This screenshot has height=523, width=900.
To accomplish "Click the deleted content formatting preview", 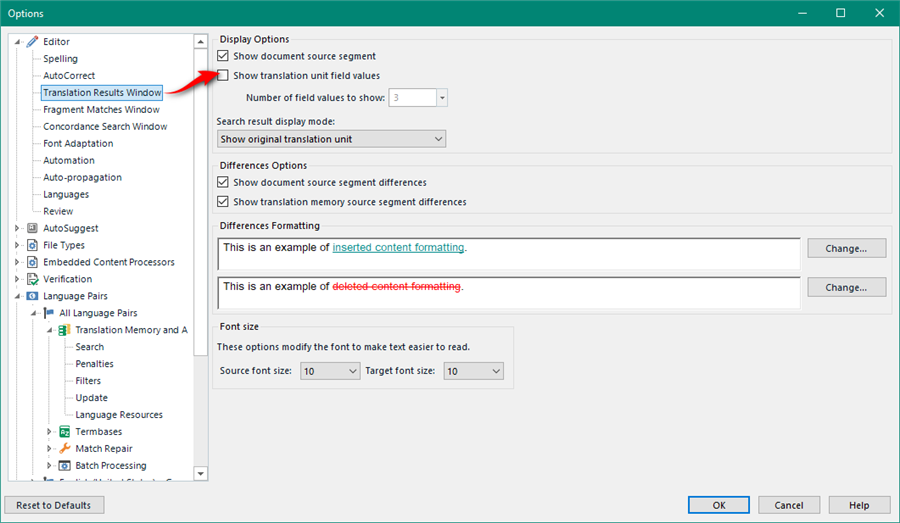I will coord(509,293).
